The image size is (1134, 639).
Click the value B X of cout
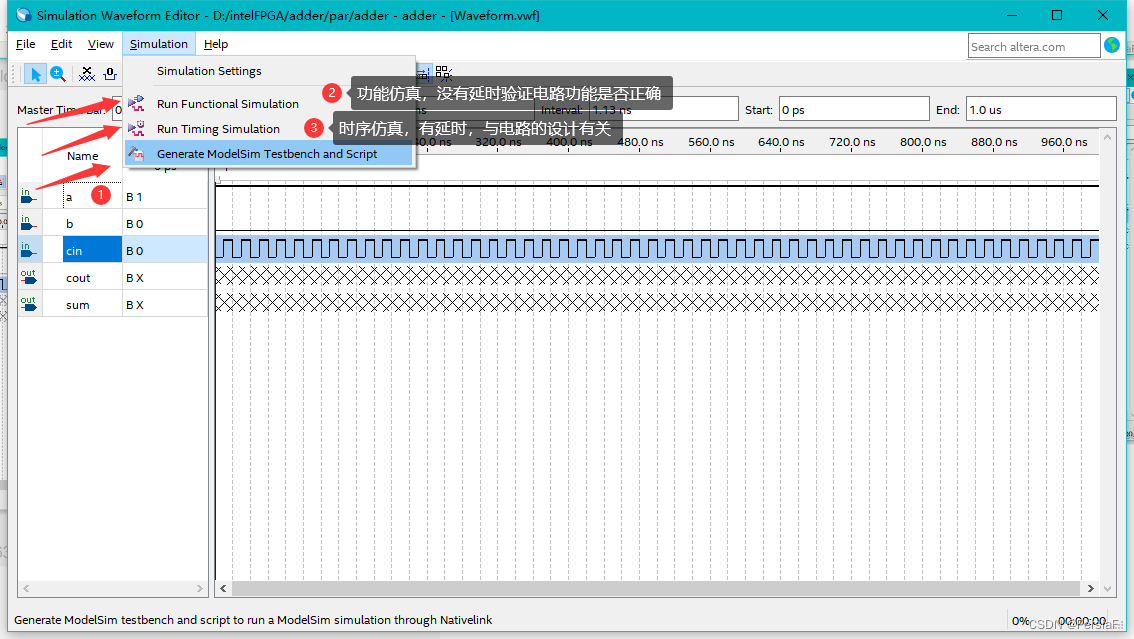(x=135, y=278)
